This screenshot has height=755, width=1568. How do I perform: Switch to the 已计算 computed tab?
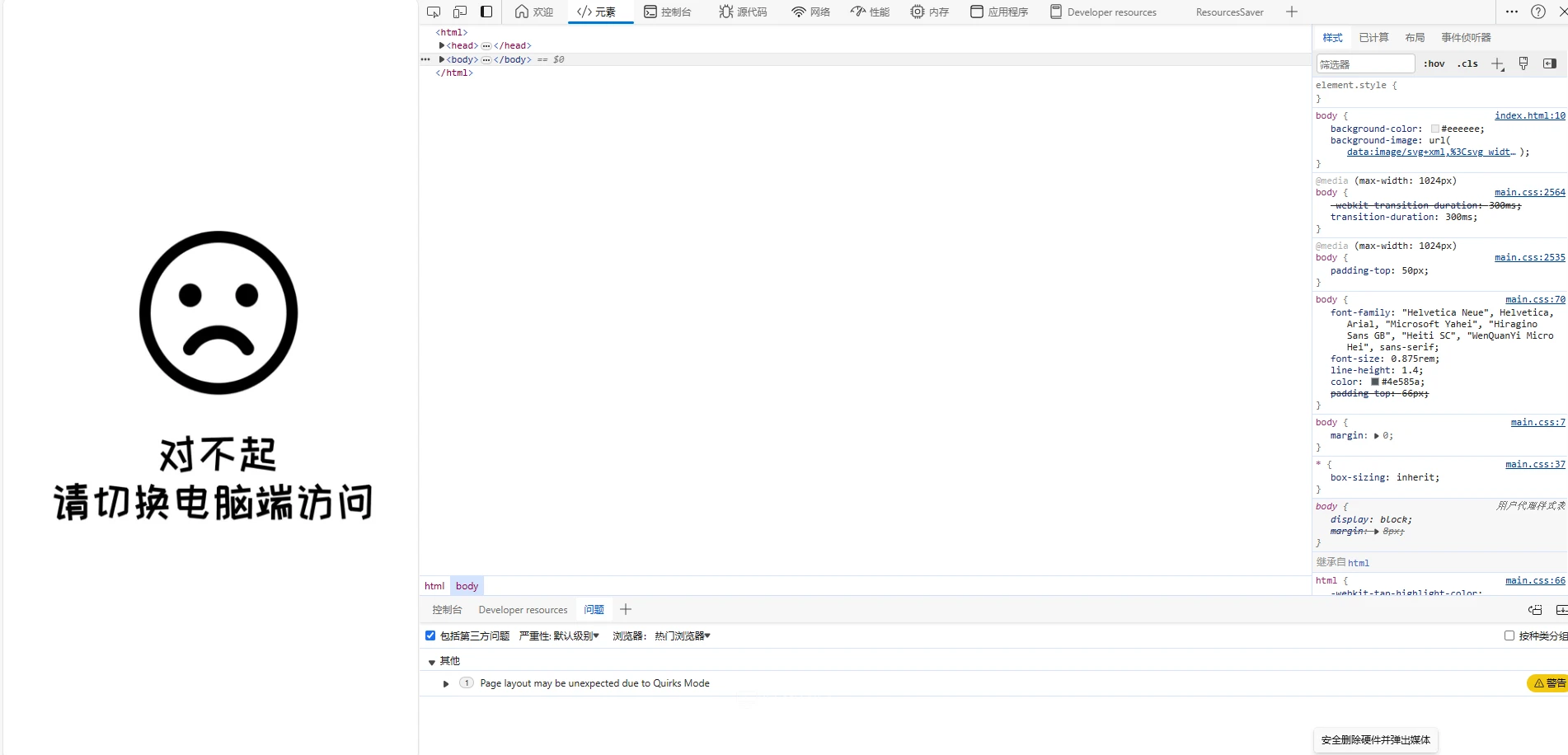1373,37
